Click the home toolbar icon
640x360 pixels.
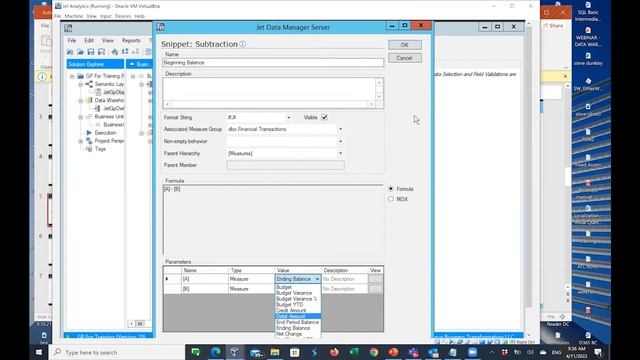pyautogui.click(x=115, y=52)
